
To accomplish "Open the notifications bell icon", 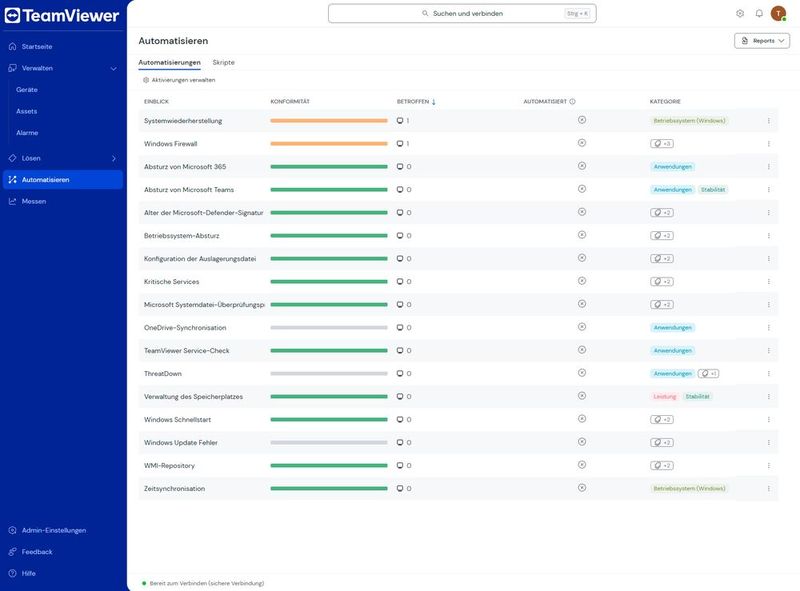I will [x=759, y=14].
